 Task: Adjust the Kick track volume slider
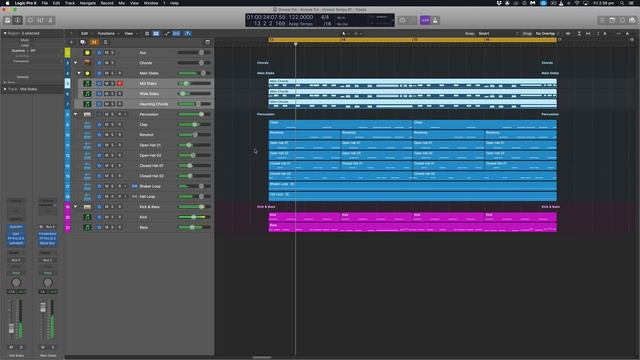coord(194,217)
